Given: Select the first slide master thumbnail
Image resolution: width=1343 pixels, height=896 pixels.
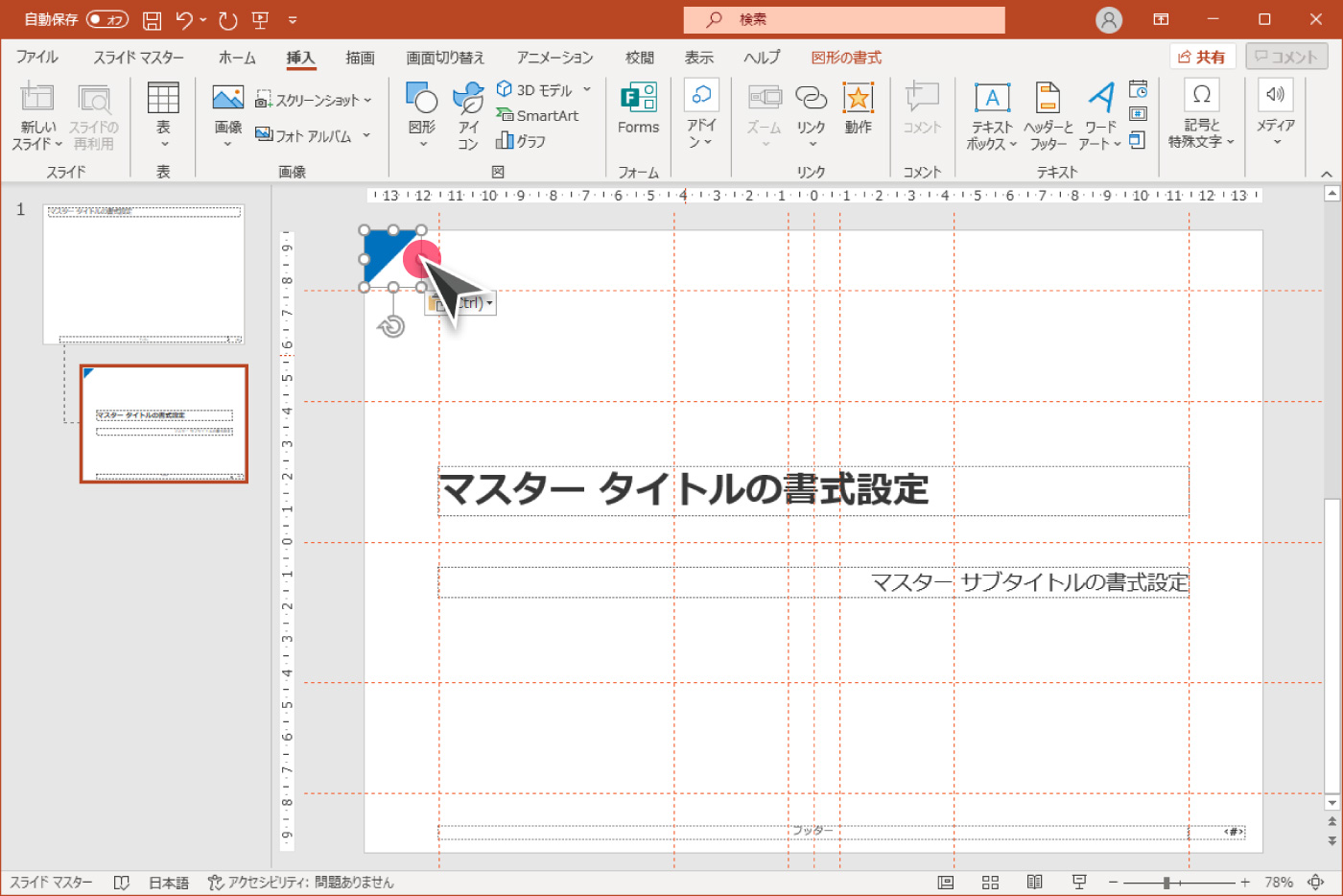Looking at the screenshot, I should pyautogui.click(x=144, y=273).
